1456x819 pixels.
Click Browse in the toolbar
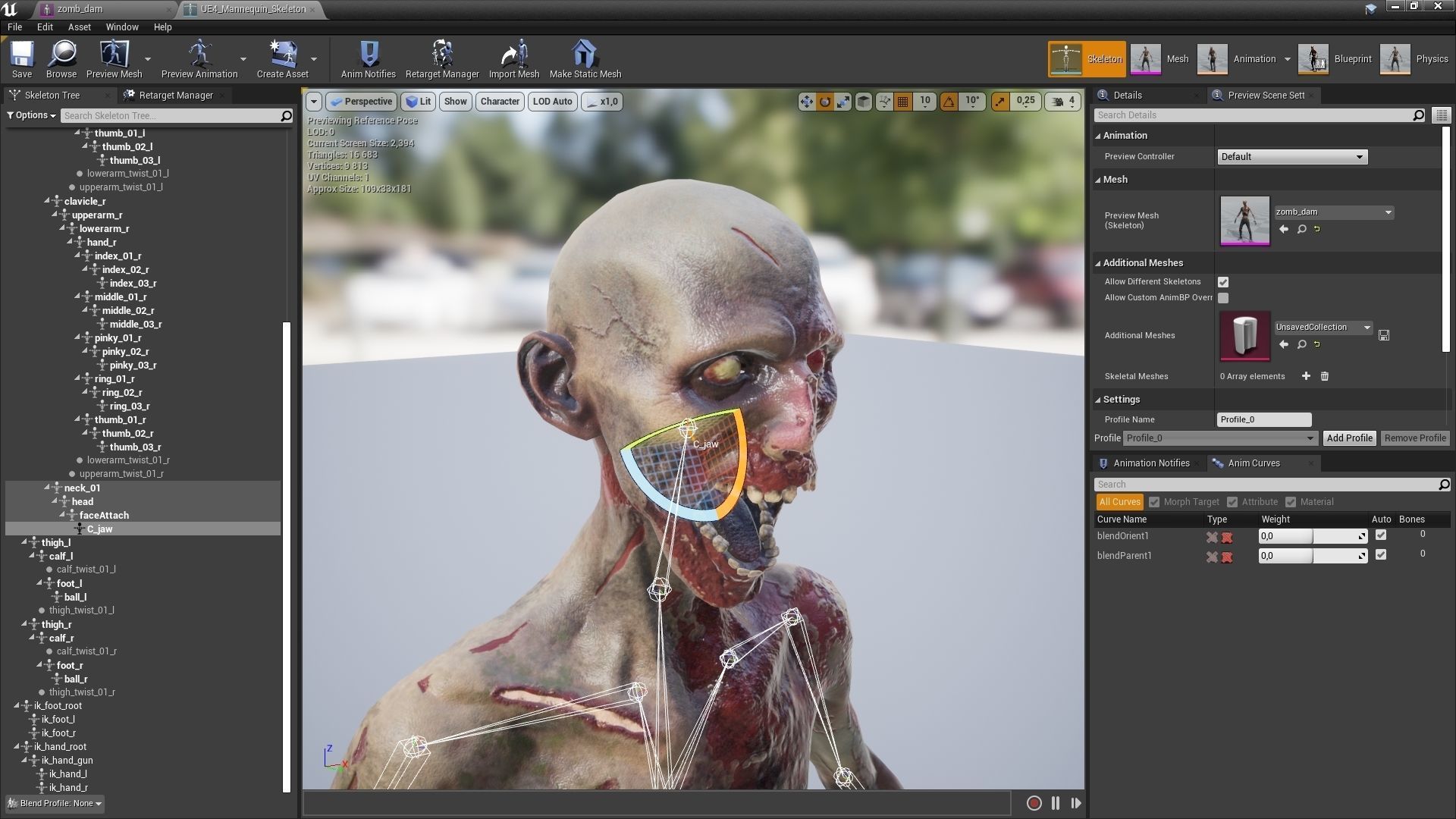pos(61,59)
